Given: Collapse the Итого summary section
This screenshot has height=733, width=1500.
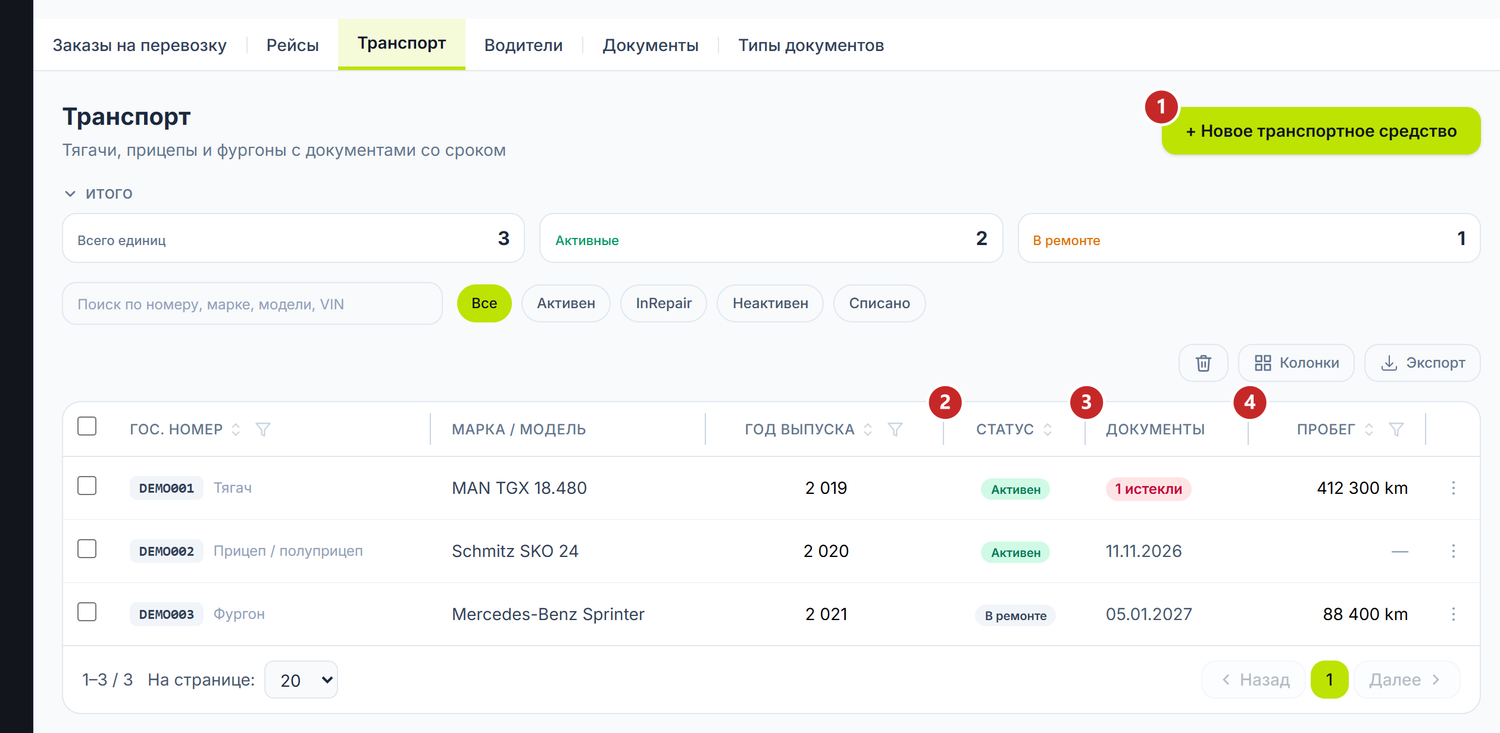Looking at the screenshot, I should pos(98,193).
